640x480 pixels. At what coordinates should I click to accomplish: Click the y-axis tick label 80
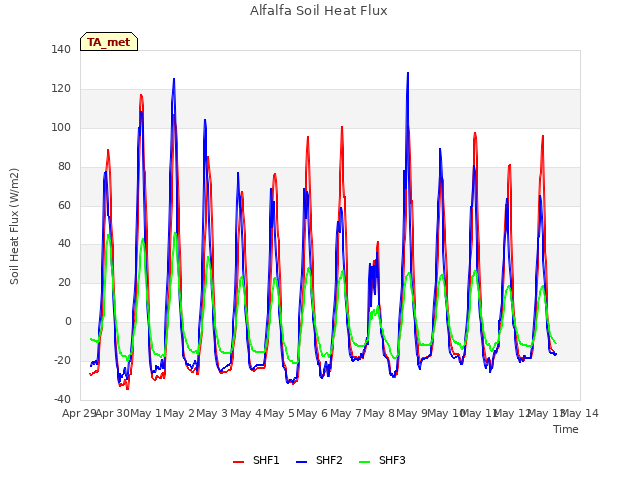click(64, 167)
